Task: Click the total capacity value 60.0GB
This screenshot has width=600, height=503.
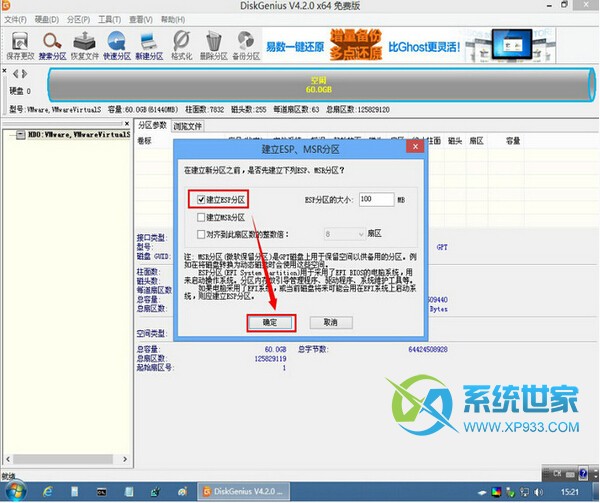Action: tap(275, 349)
